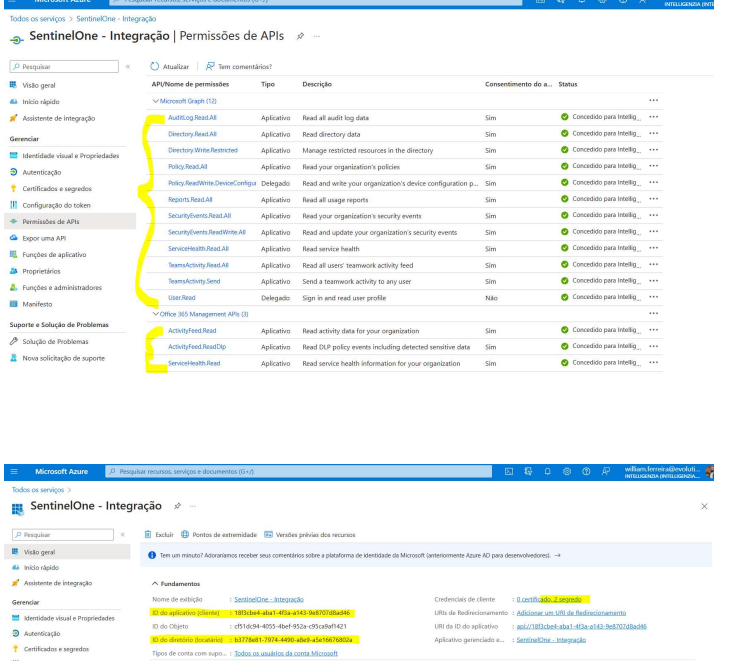
Task: Open the Manifesto sidebar item
Action: point(37,303)
